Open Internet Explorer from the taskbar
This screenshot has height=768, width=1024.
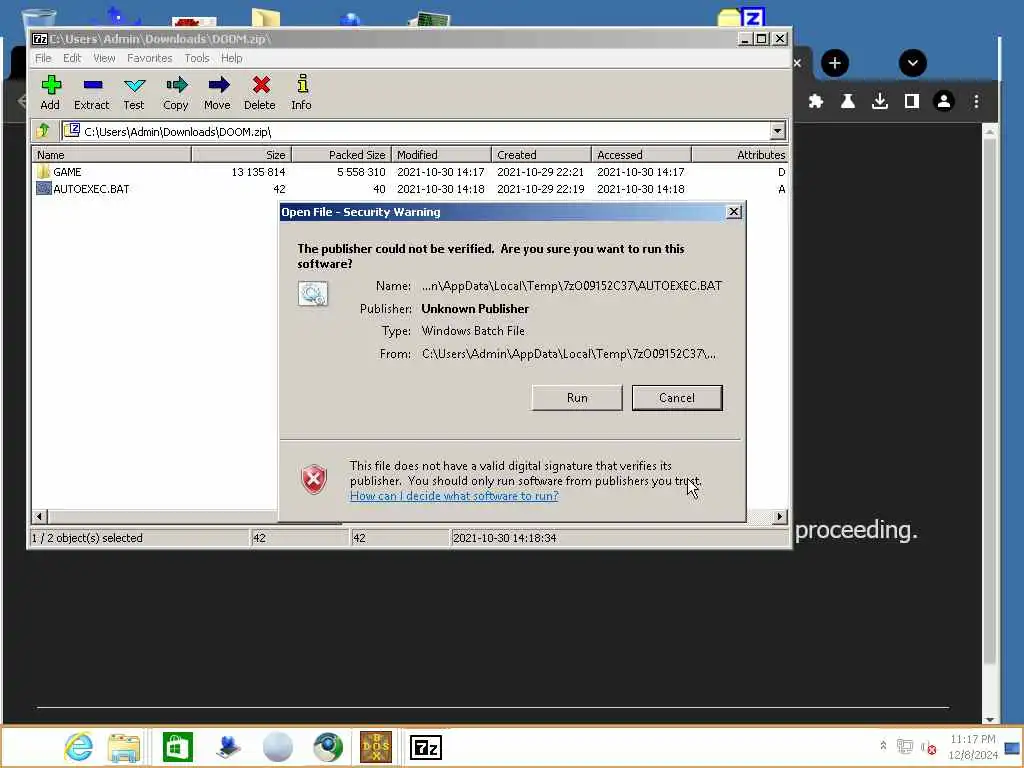tap(78, 747)
